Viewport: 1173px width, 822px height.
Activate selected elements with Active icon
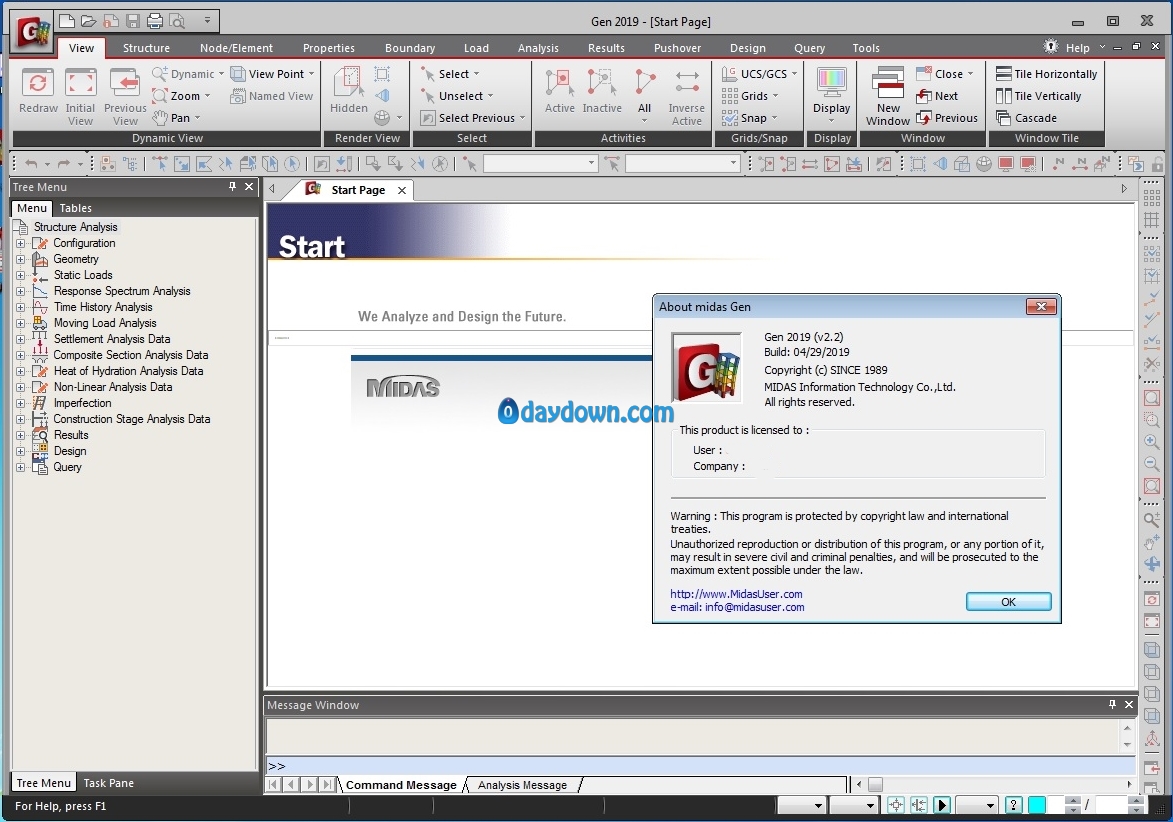(x=560, y=91)
